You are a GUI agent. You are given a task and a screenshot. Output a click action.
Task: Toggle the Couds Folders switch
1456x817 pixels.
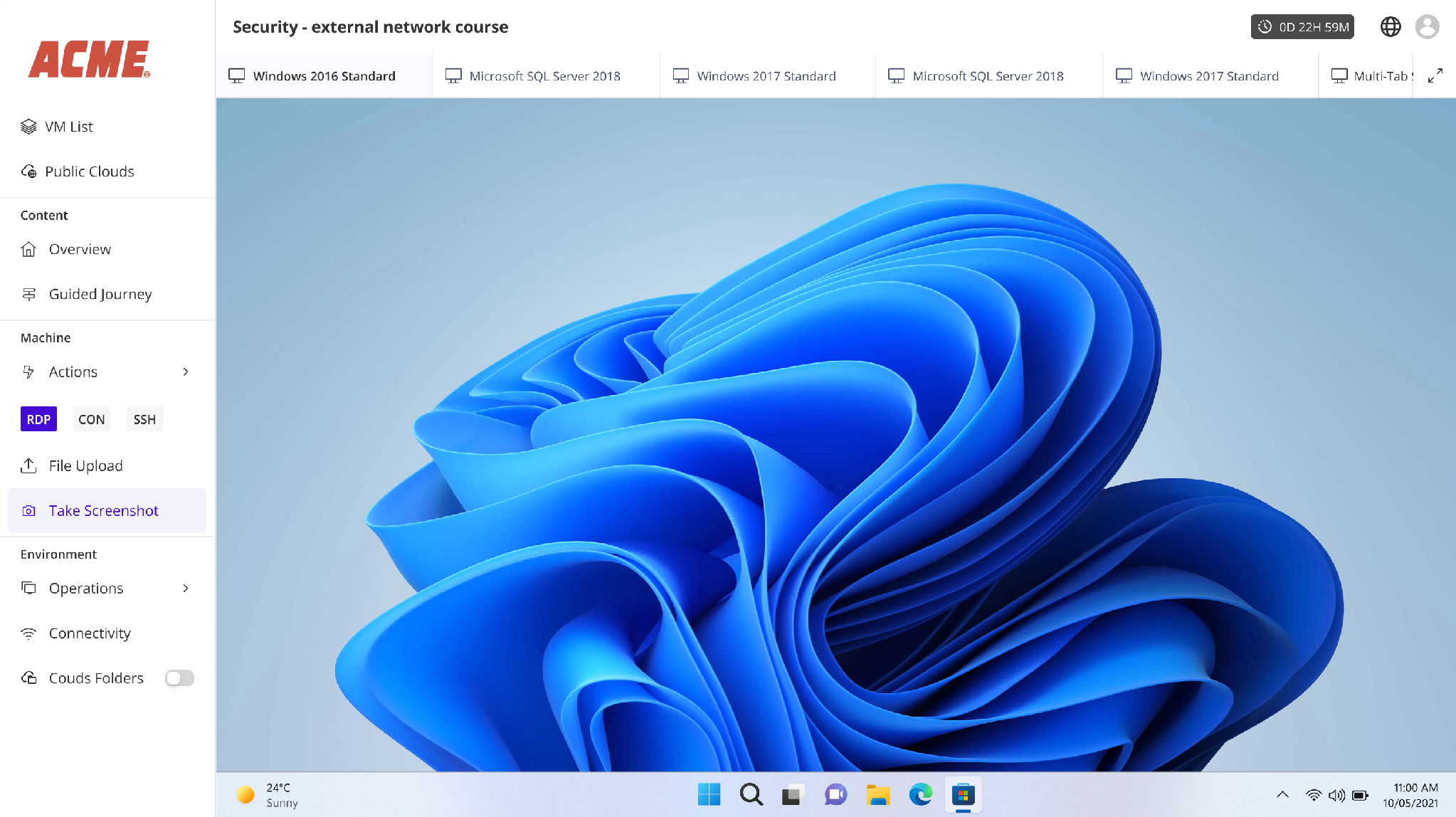point(179,678)
